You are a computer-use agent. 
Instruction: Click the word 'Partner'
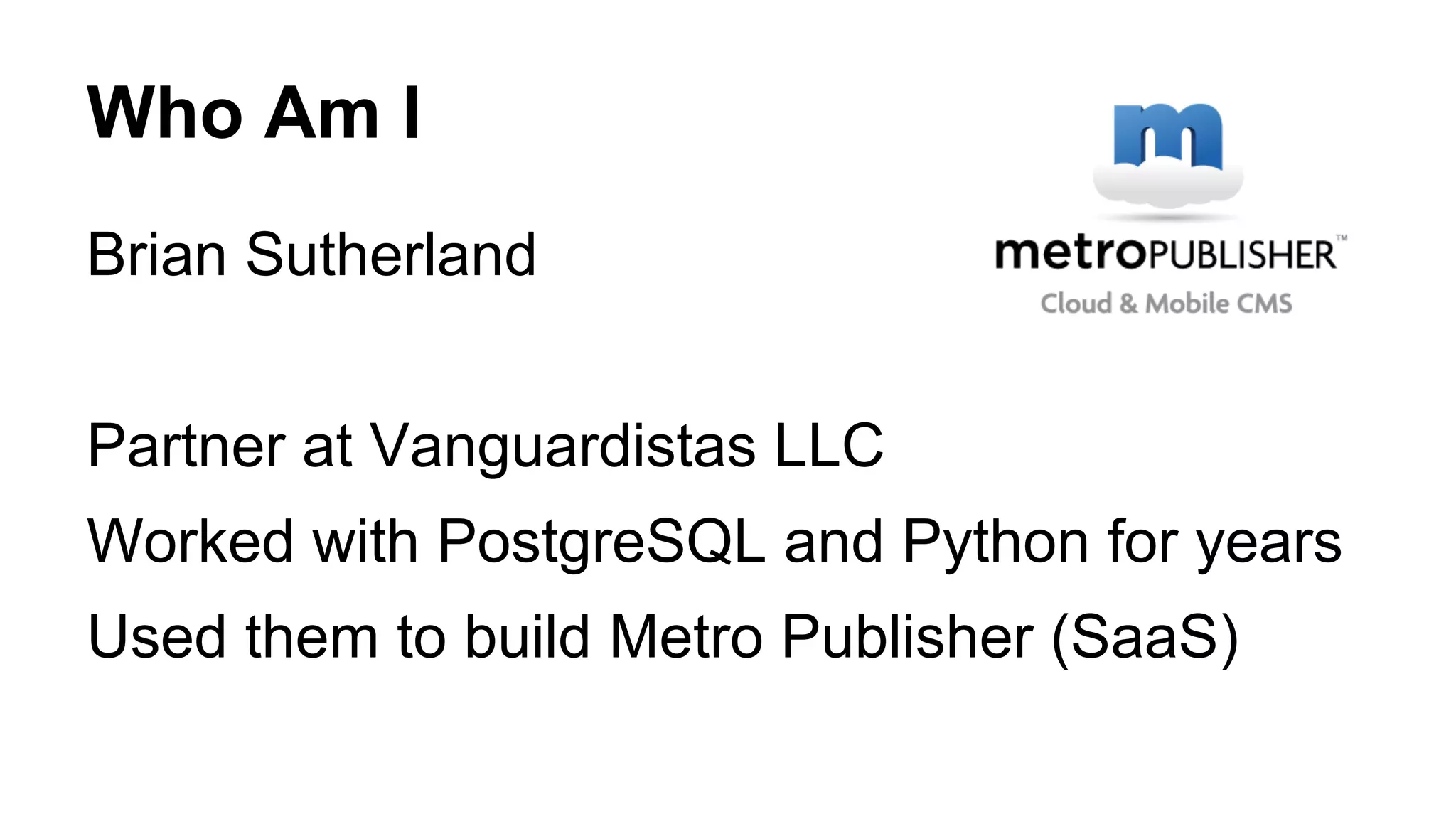pyautogui.click(x=186, y=446)
